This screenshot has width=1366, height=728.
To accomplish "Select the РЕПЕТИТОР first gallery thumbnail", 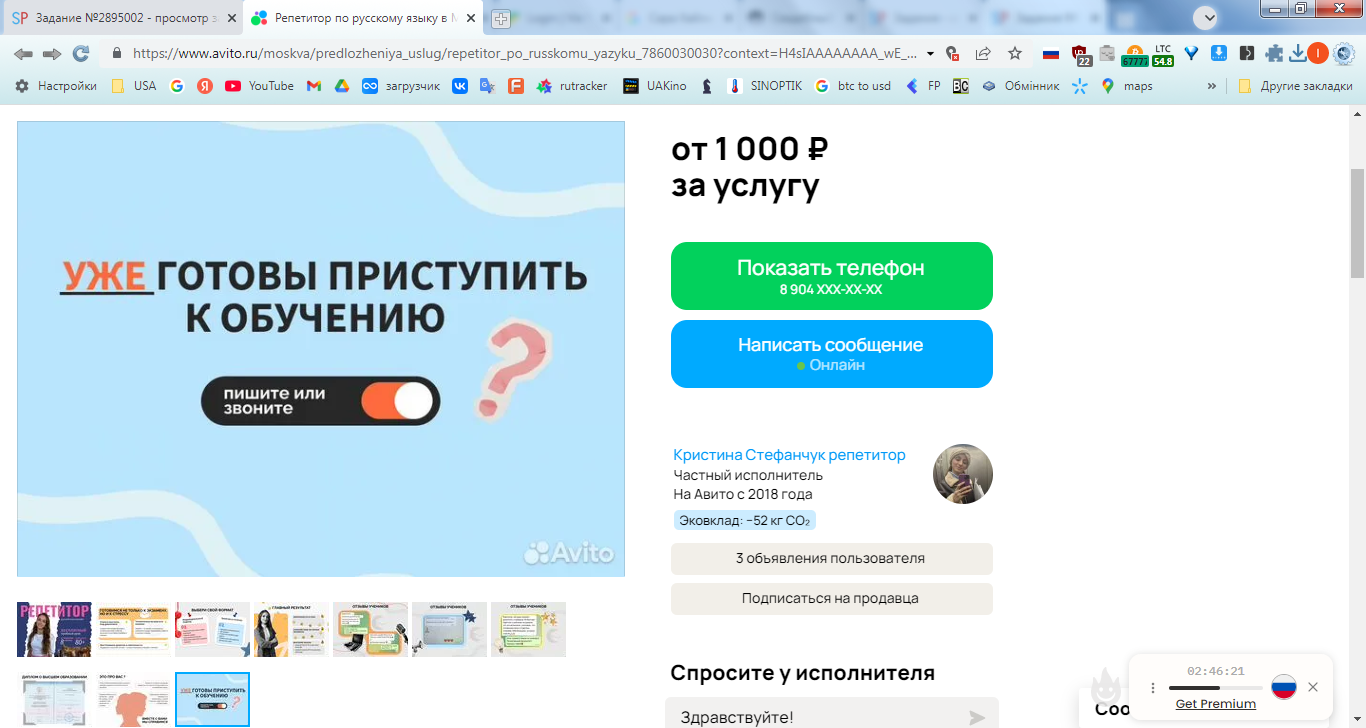I will coord(54,629).
